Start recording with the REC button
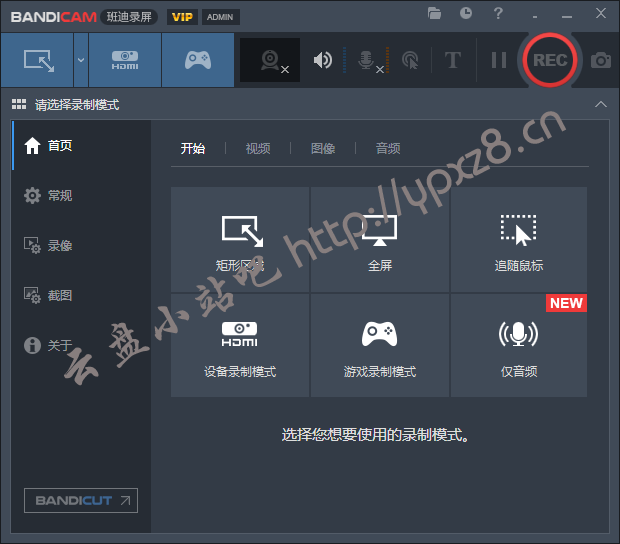The image size is (620, 544). click(x=550, y=60)
